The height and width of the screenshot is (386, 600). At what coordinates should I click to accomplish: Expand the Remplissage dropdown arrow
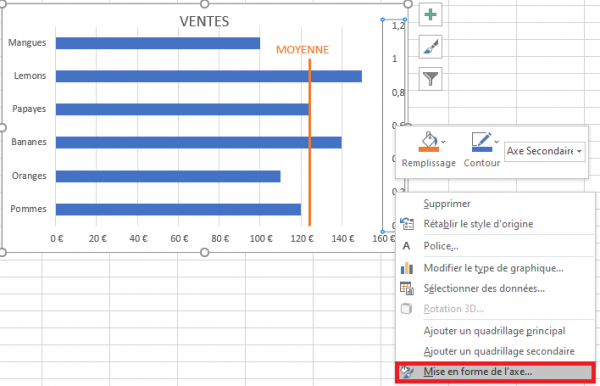click(443, 142)
